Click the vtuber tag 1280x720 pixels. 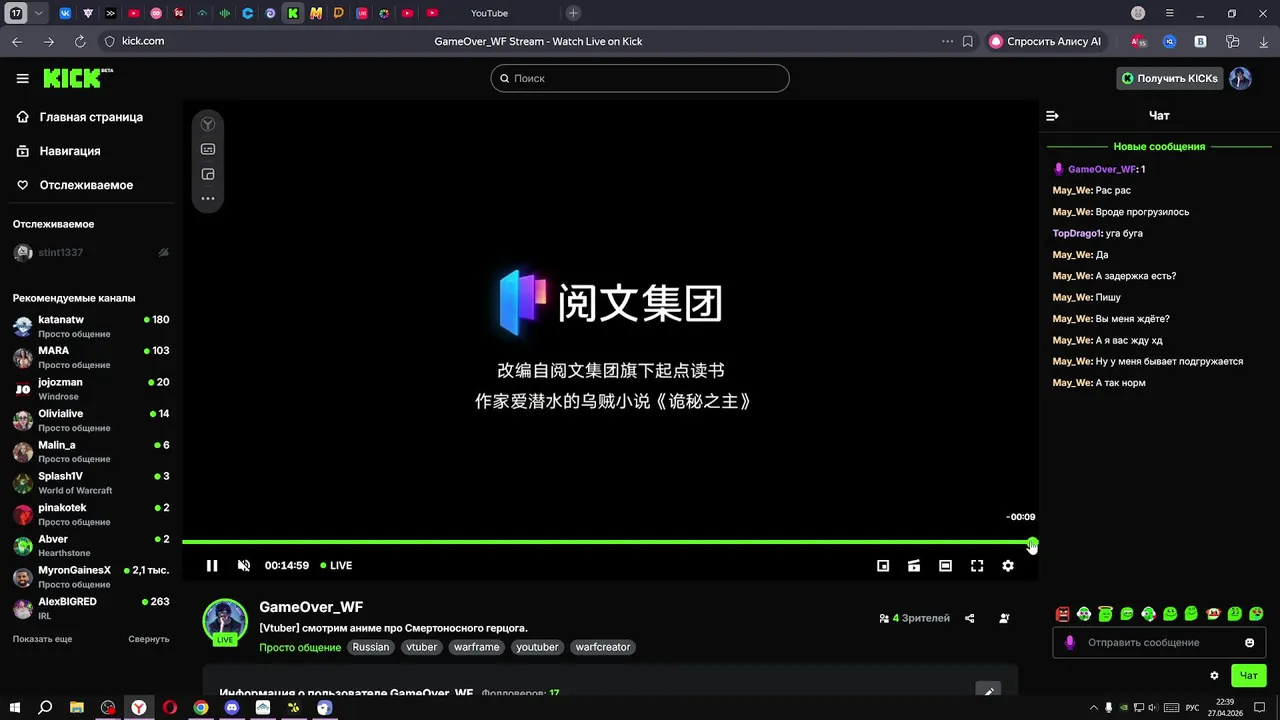tap(422, 647)
